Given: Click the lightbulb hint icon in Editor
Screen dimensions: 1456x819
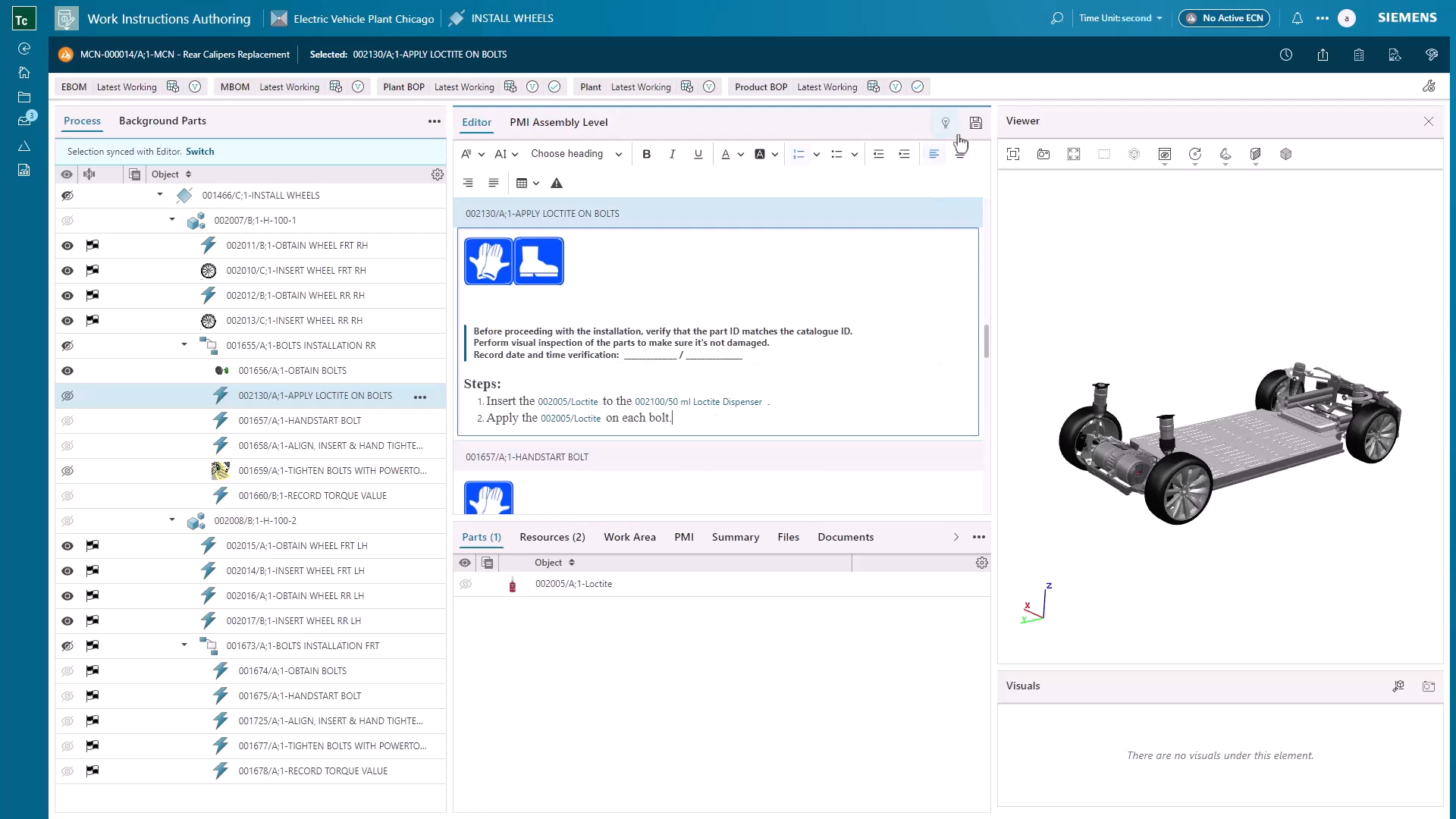Looking at the screenshot, I should coord(946,123).
